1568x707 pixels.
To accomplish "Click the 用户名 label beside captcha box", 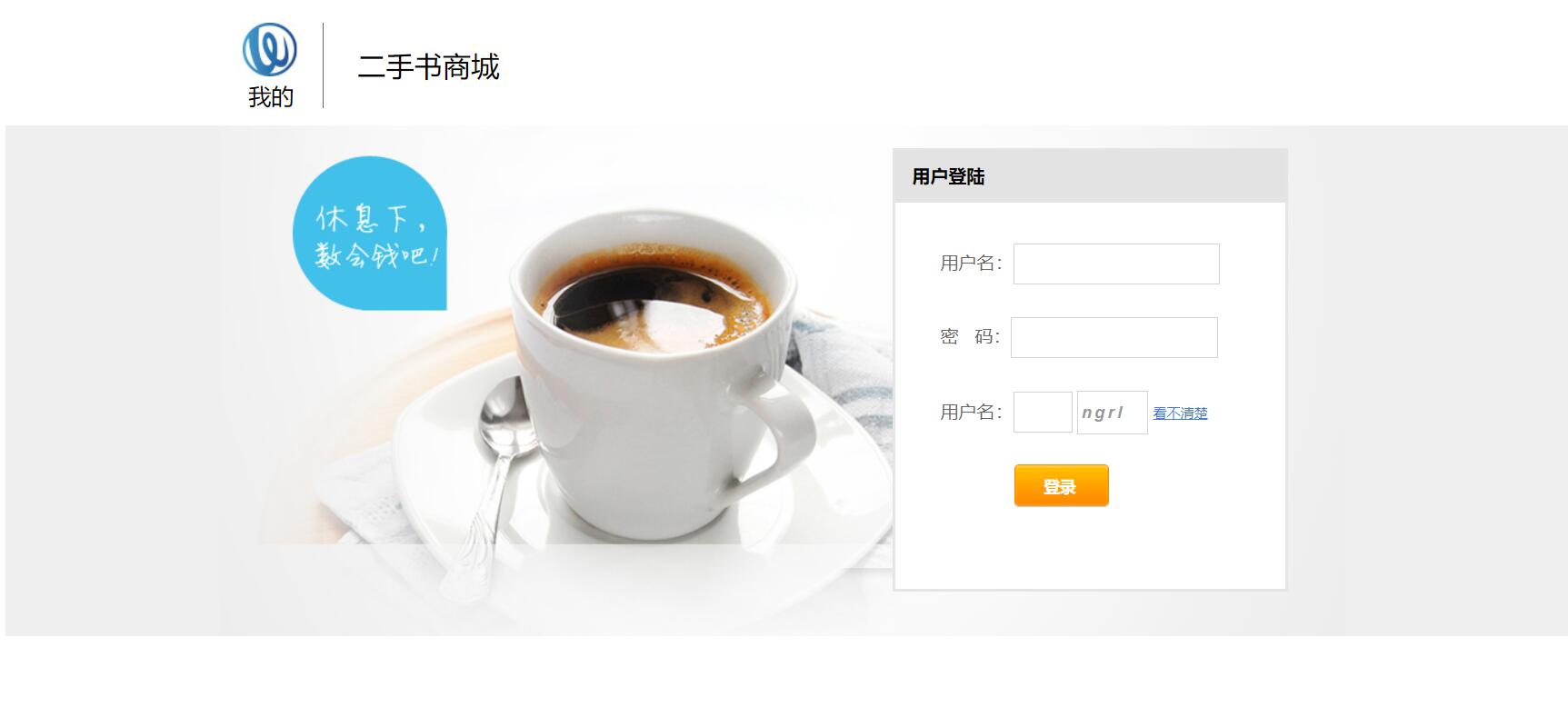I will tap(971, 413).
